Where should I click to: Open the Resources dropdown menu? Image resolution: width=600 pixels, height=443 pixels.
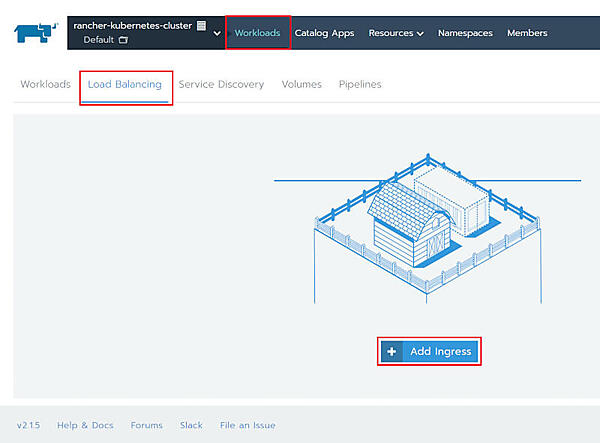396,33
